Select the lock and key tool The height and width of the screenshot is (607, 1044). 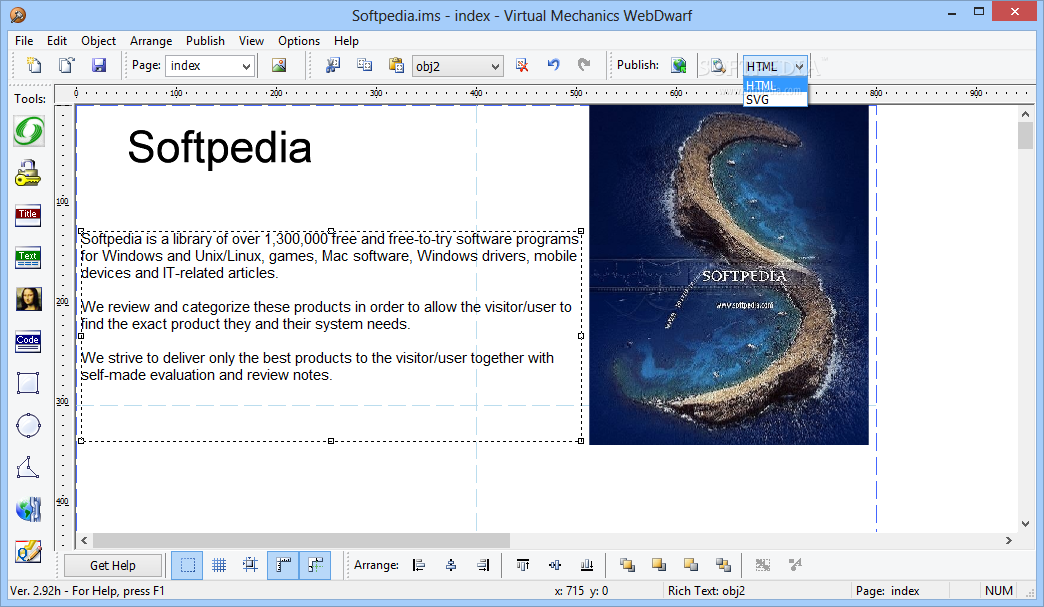pyautogui.click(x=29, y=173)
